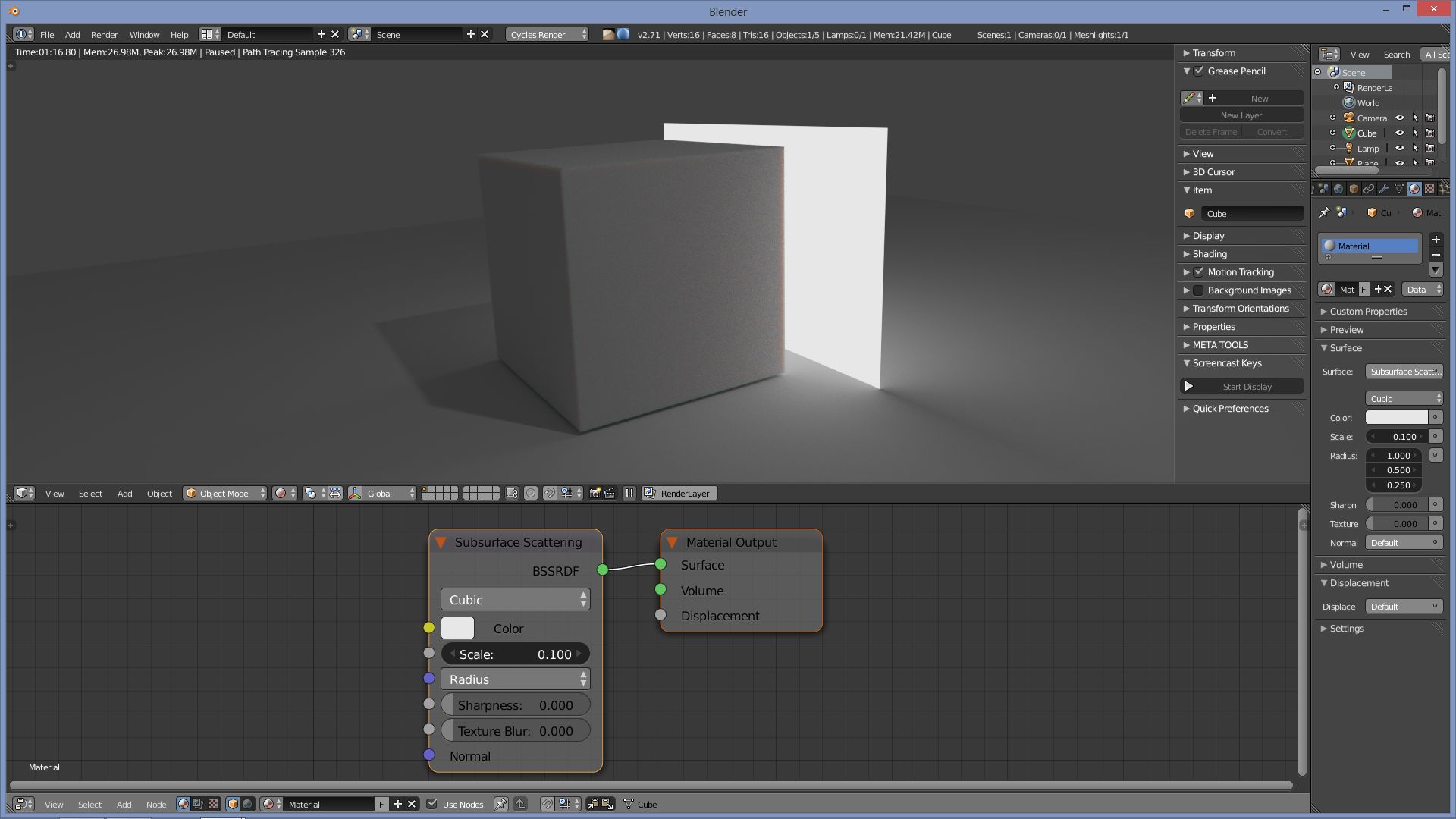Uncheck the Use Nodes checkbox
The image size is (1456, 819).
[432, 803]
